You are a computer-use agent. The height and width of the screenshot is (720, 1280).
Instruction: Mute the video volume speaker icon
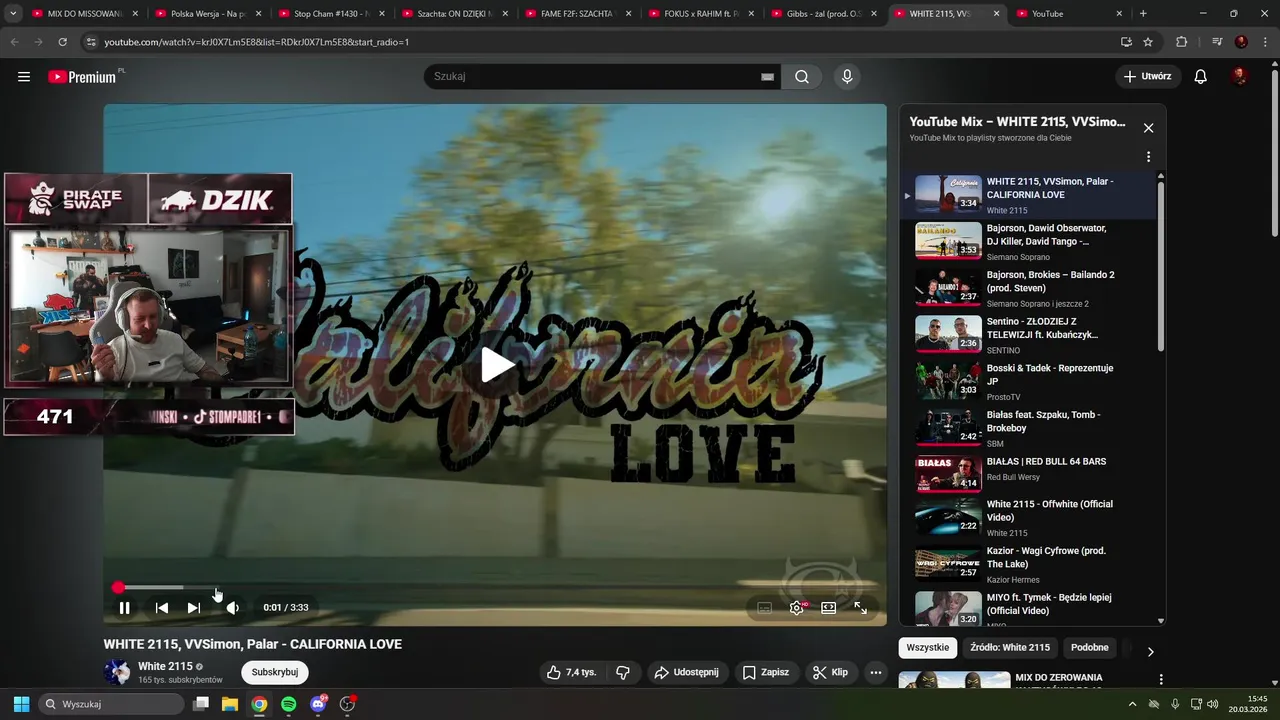(232, 608)
